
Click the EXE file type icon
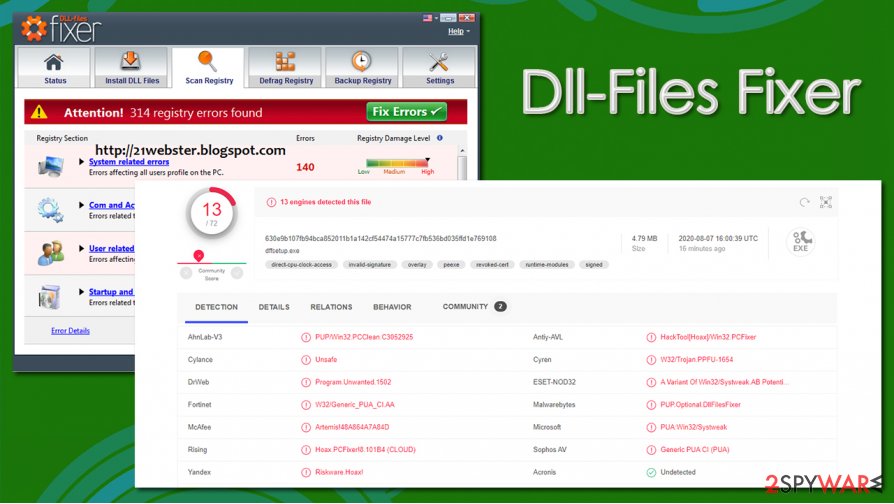[800, 241]
